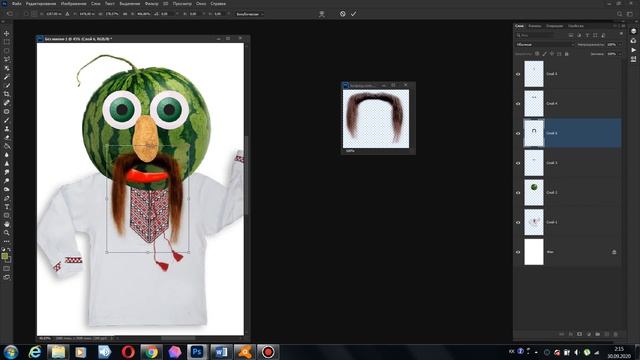Image resolution: width=640 pixels, height=360 pixels.
Task: Click the document vertical scrollbar
Action: click(246, 175)
